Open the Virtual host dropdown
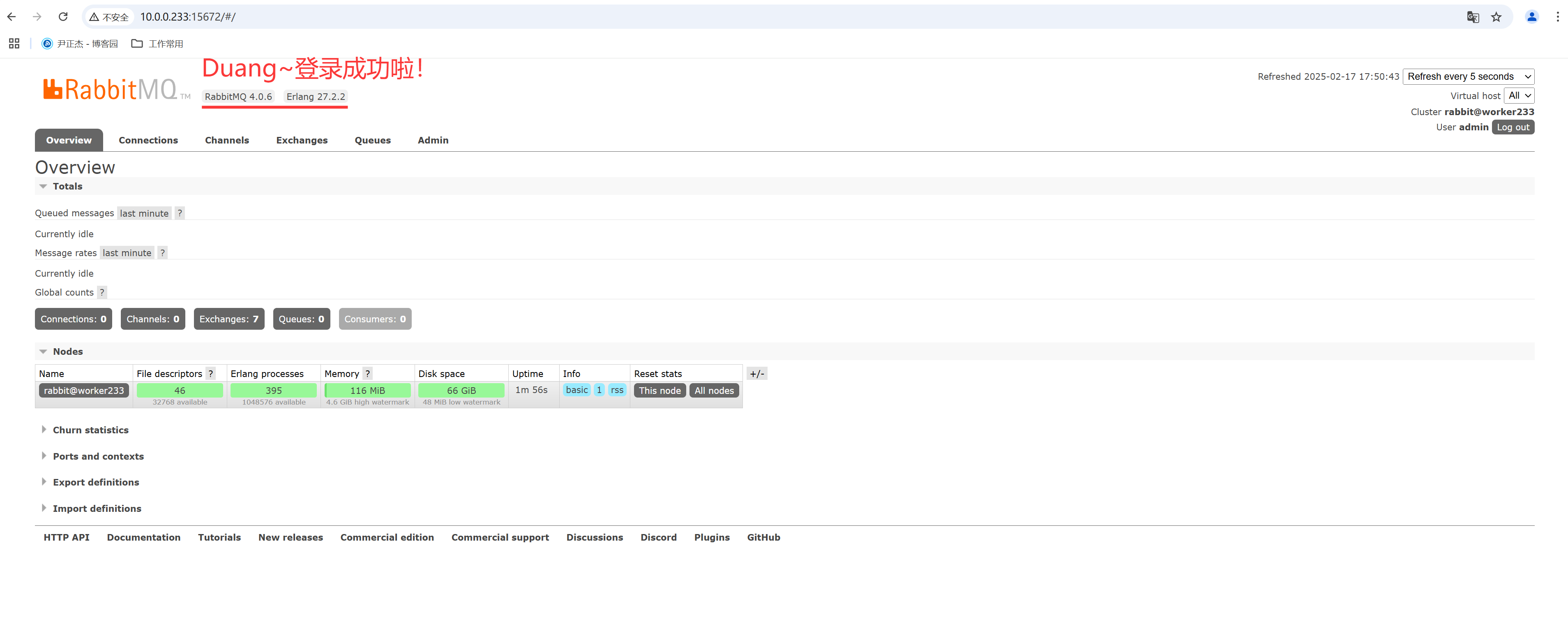 [x=1519, y=95]
